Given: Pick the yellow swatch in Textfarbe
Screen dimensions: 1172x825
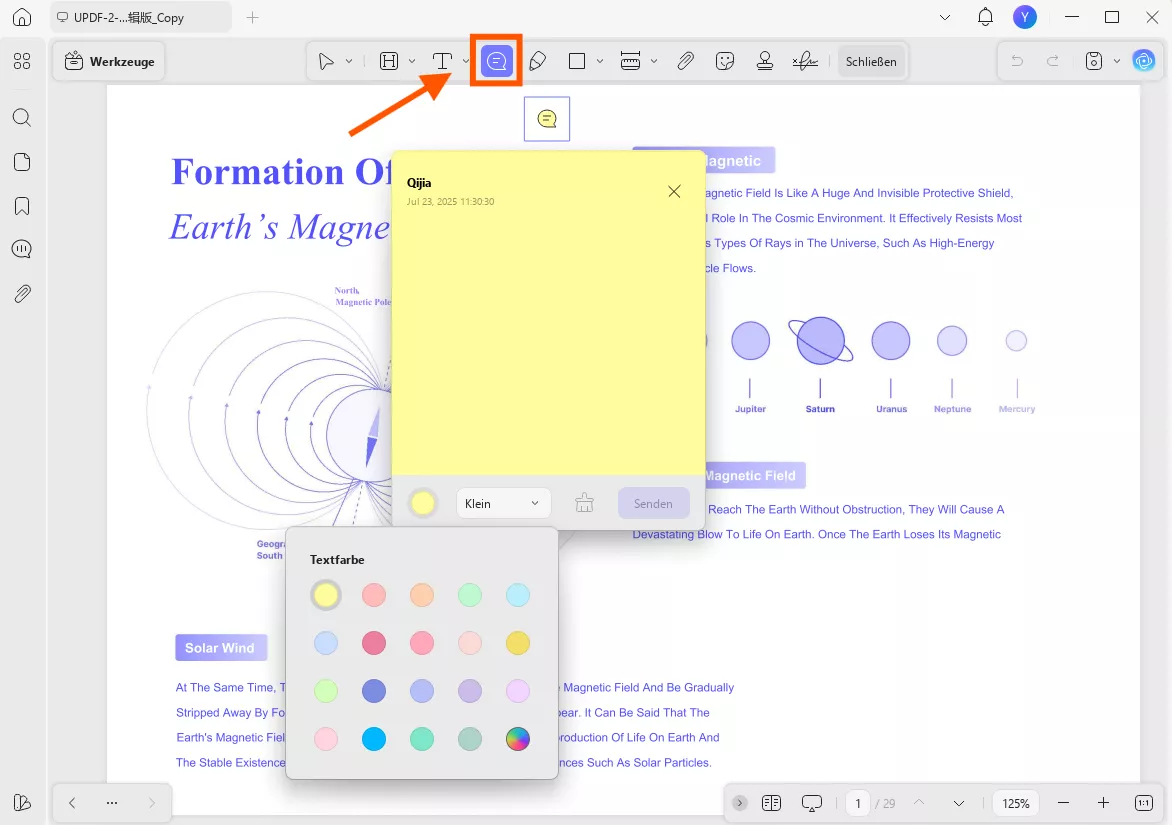Looking at the screenshot, I should pyautogui.click(x=326, y=595).
